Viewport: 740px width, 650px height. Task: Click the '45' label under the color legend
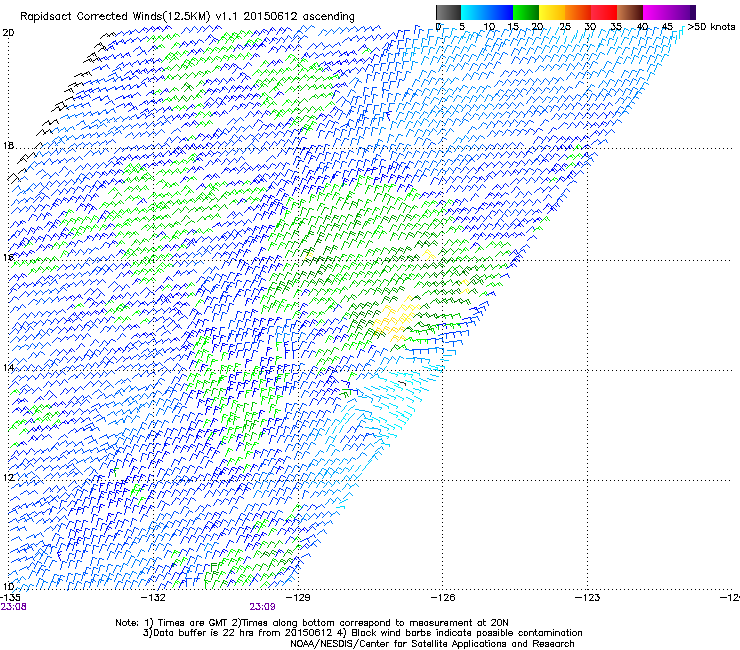[667, 27]
